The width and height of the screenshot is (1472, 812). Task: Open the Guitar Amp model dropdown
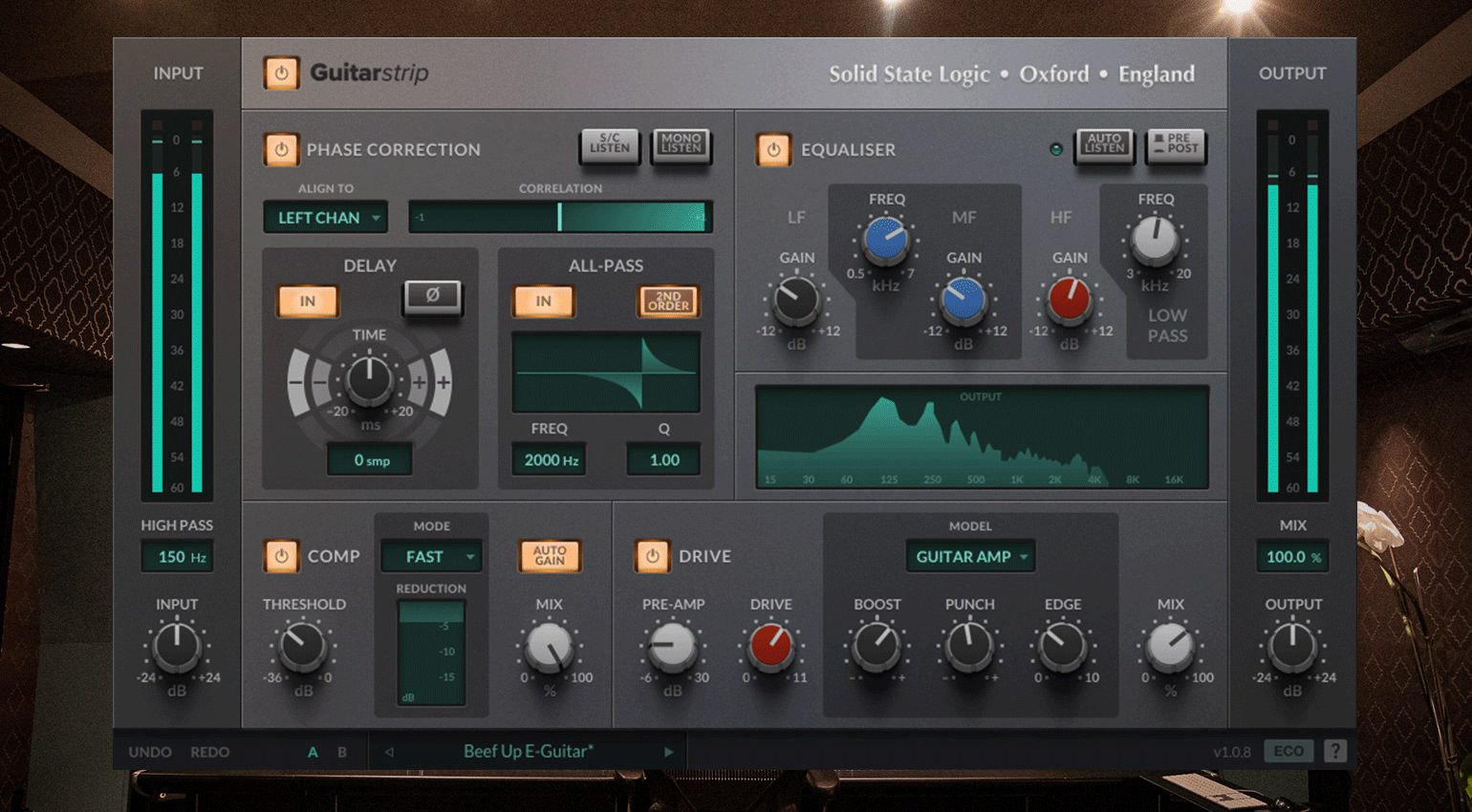pyautogui.click(x=970, y=556)
